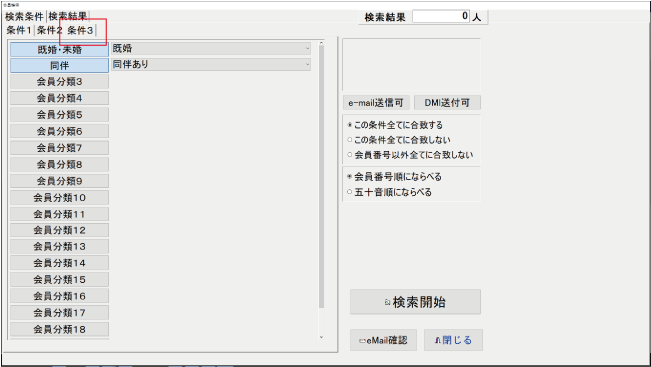Screen dimensions: 651x367
Task: Choose 五十音順にならべる sort option
Action: click(389, 192)
